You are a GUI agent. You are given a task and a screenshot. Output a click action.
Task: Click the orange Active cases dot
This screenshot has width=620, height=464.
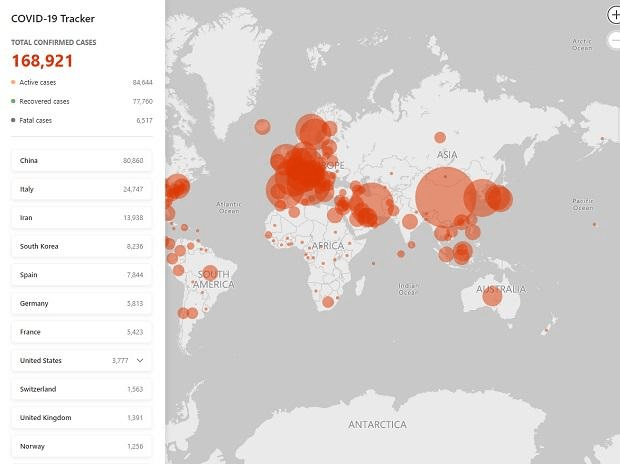pyautogui.click(x=13, y=82)
